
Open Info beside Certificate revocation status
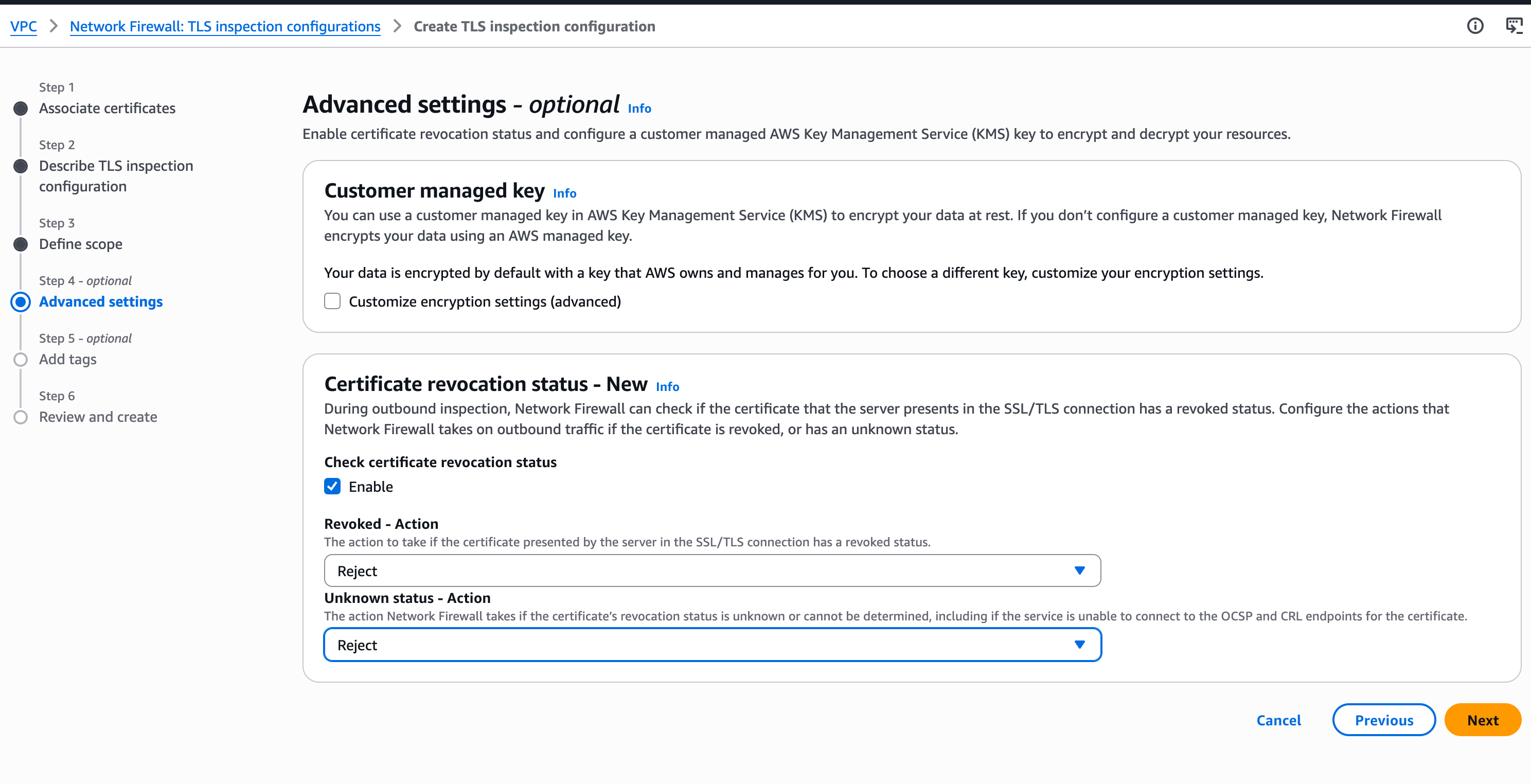[x=667, y=387]
